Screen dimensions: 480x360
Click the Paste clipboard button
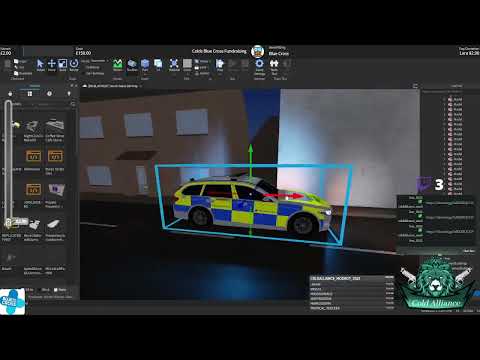(7, 65)
